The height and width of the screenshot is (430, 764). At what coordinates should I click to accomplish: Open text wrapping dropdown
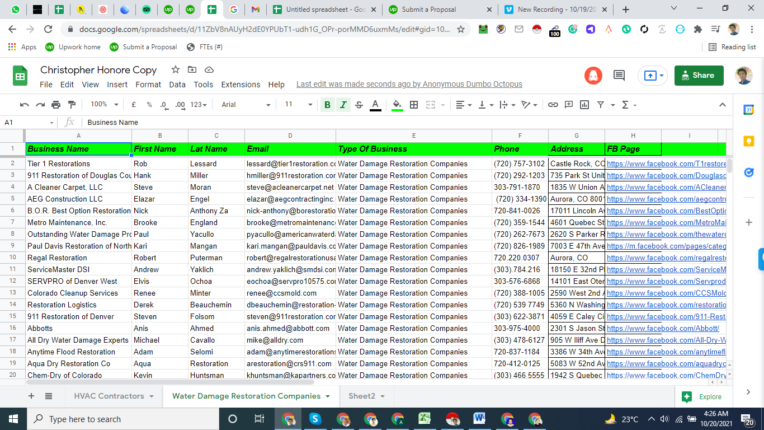[x=507, y=105]
